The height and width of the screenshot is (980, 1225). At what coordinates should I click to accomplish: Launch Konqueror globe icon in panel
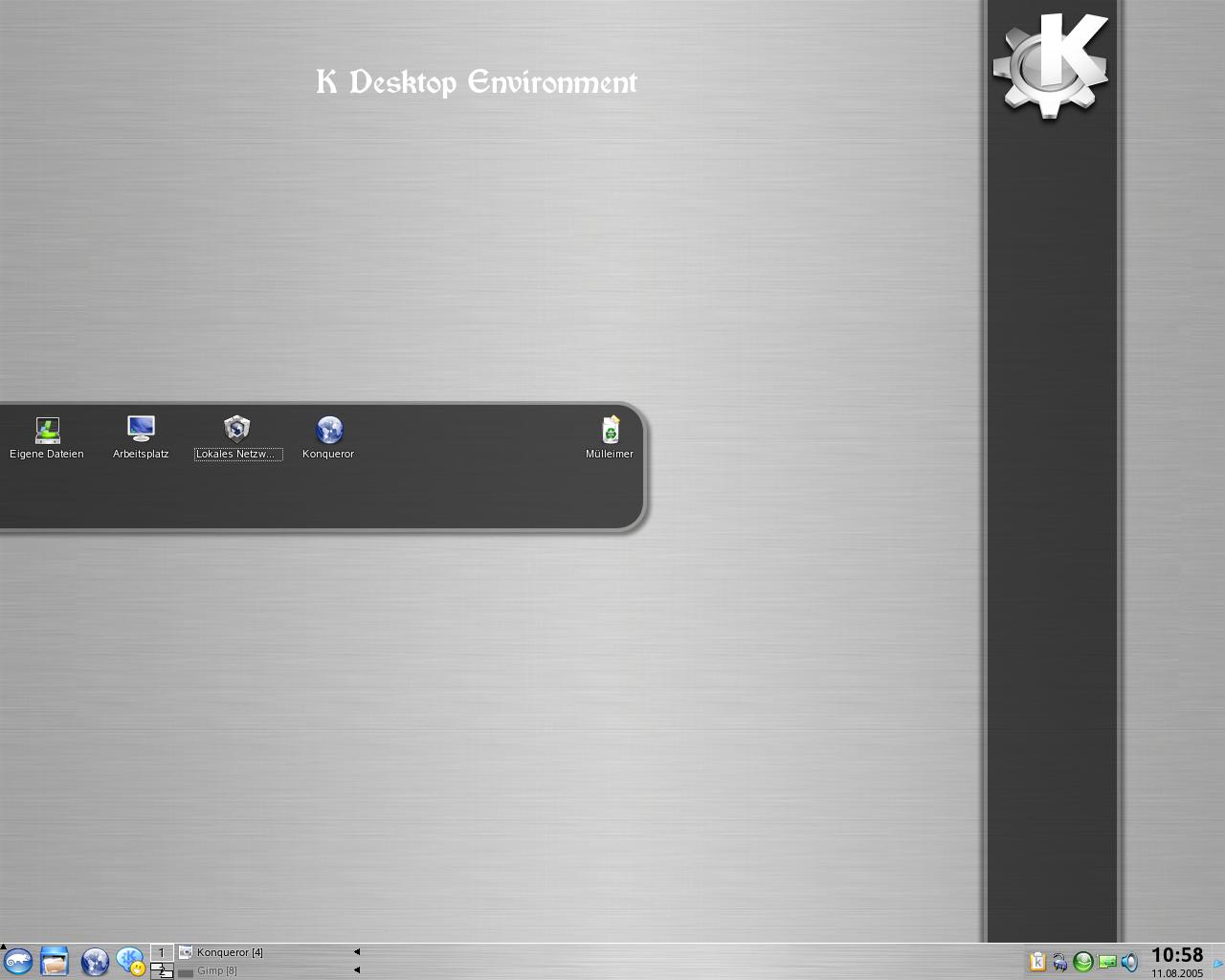[95, 961]
